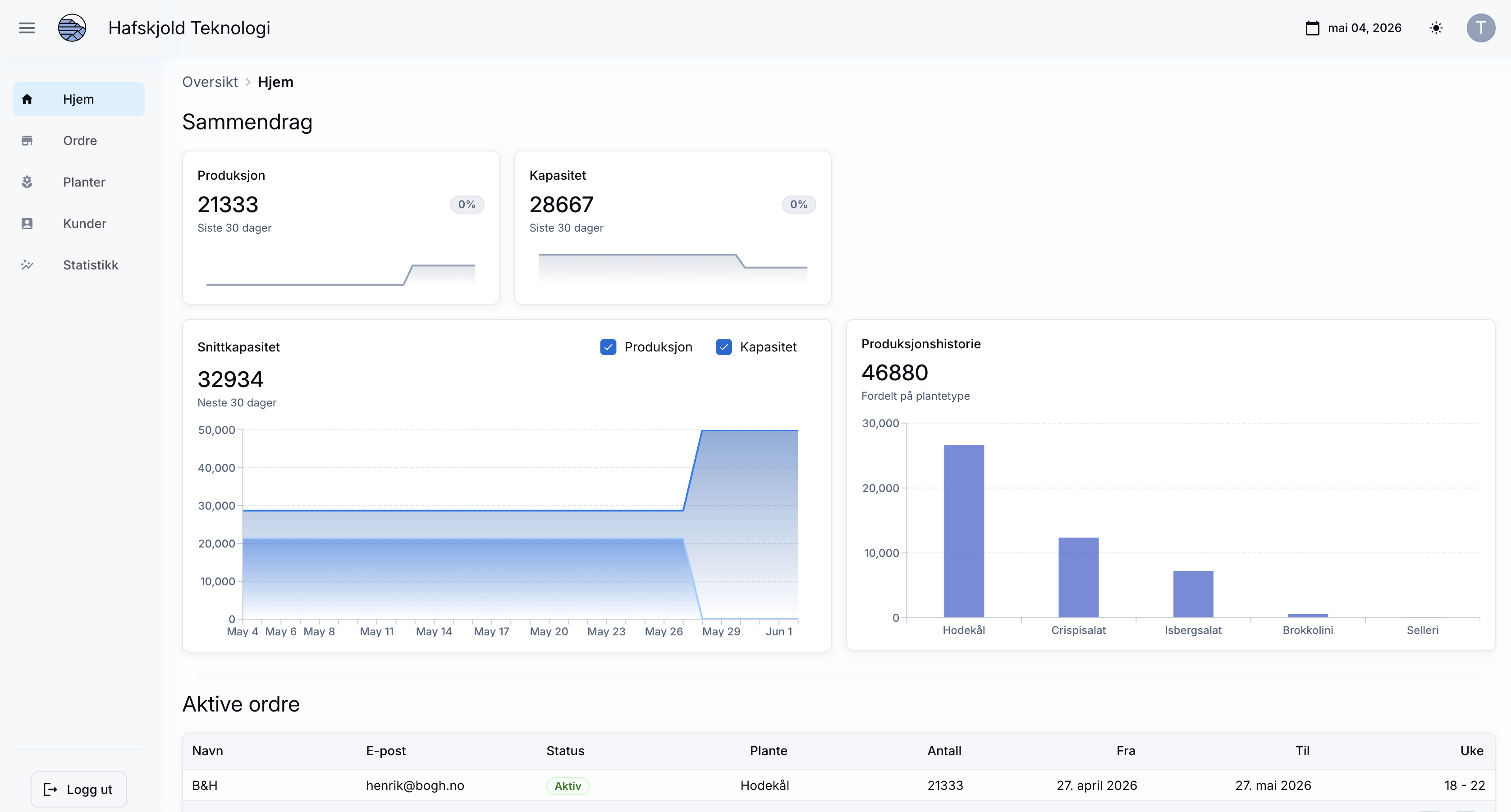Viewport: 1511px width, 812px height.
Task: Click the Planter flower icon
Action: [27, 182]
